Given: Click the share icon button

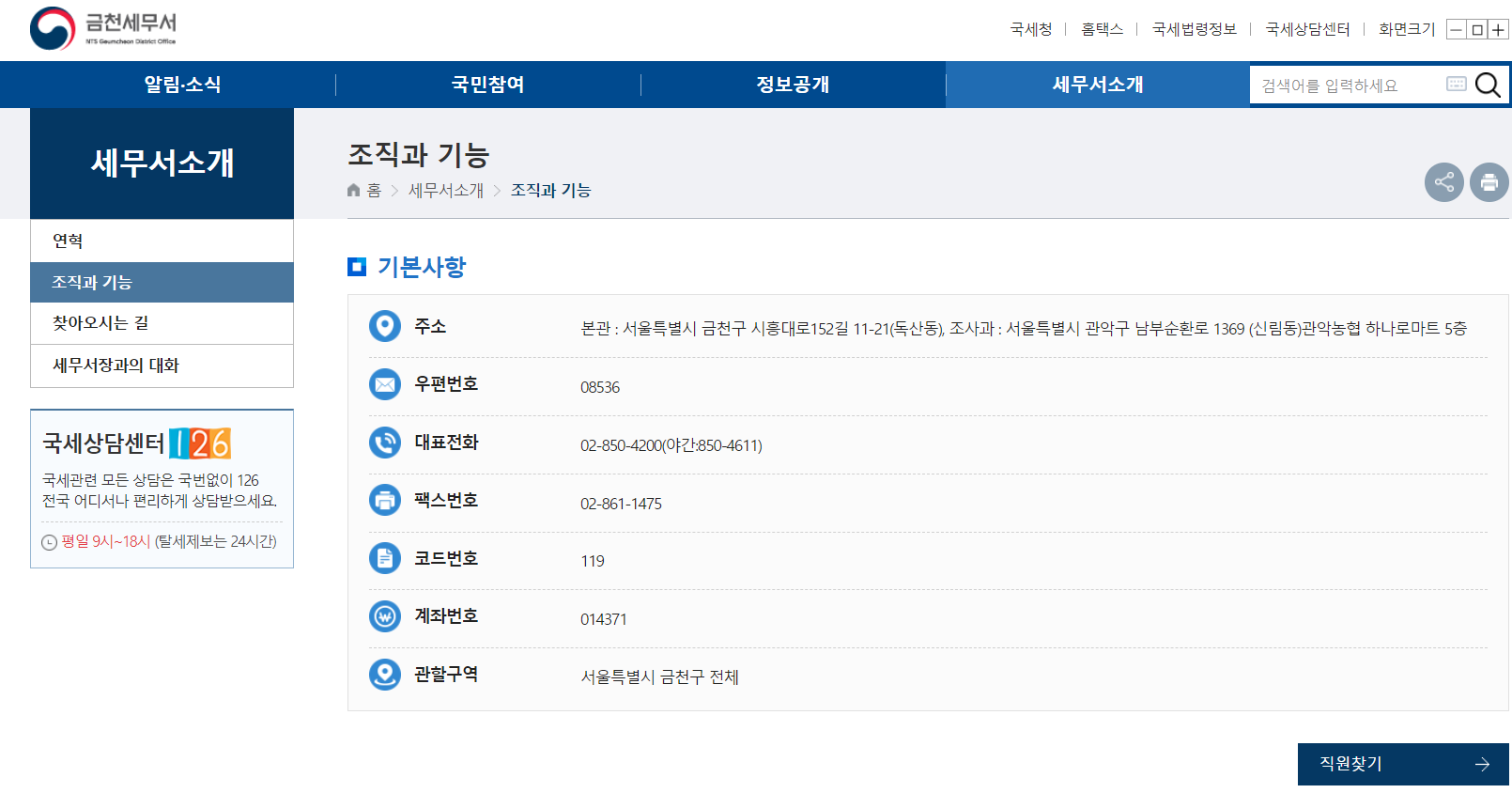Looking at the screenshot, I should [1444, 182].
